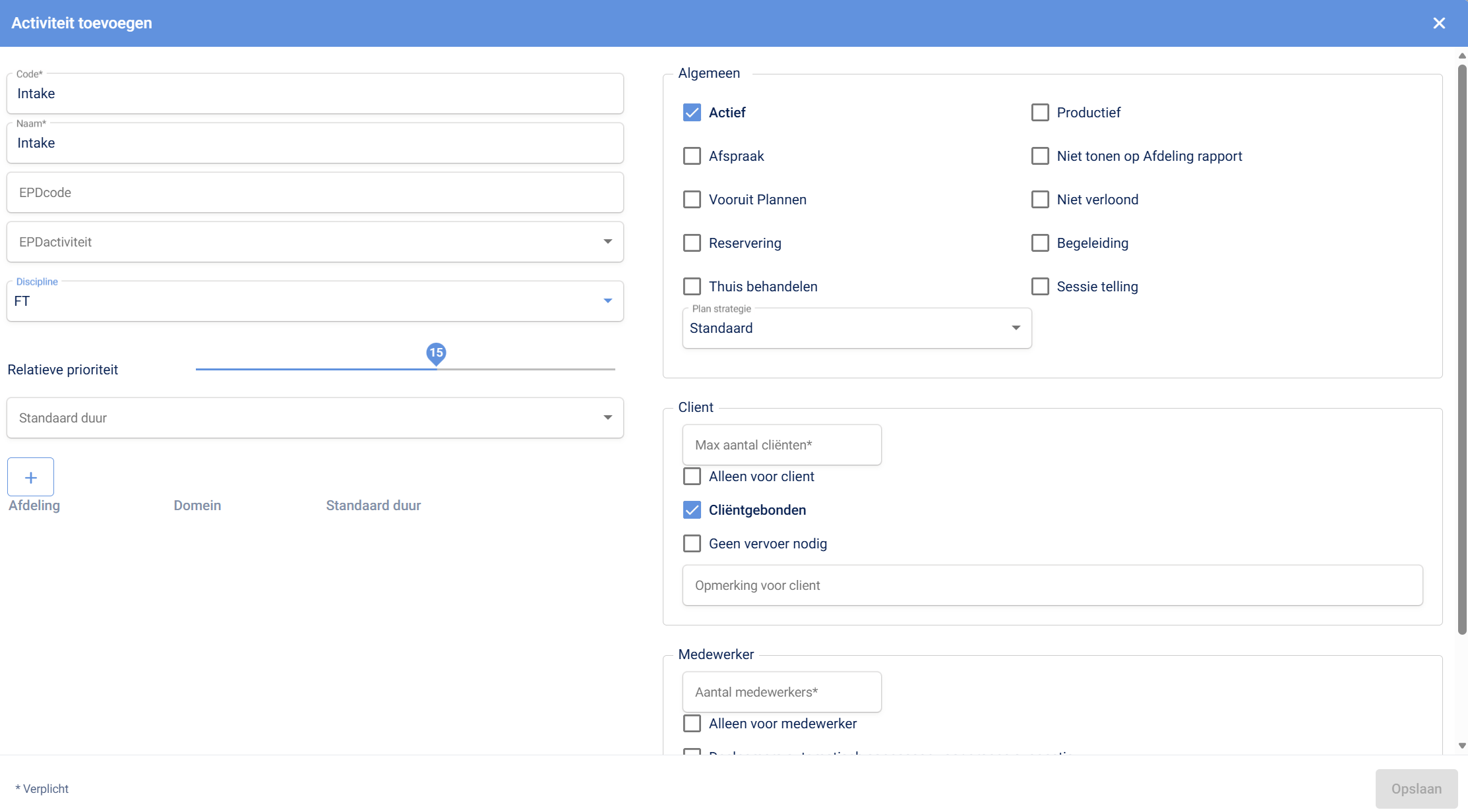Enable the Productief checkbox

point(1040,113)
